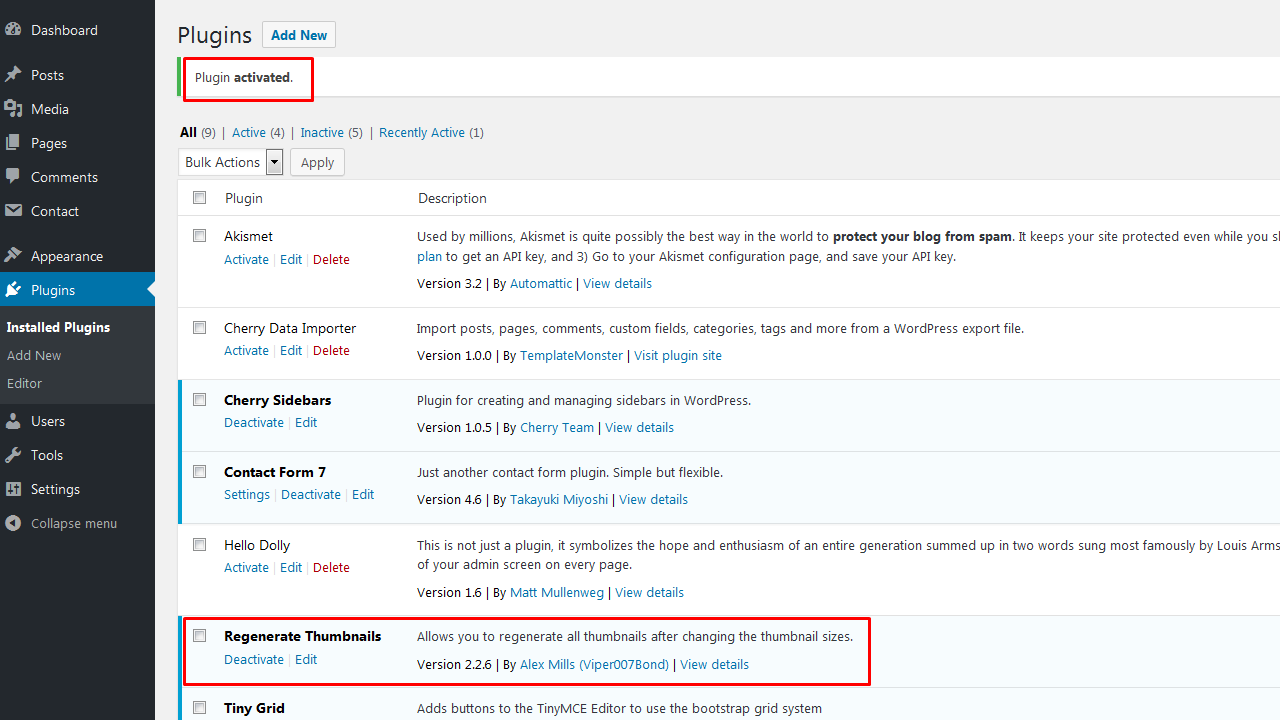Click the Tools wrench icon
The width and height of the screenshot is (1280, 720).
[x=13, y=455]
